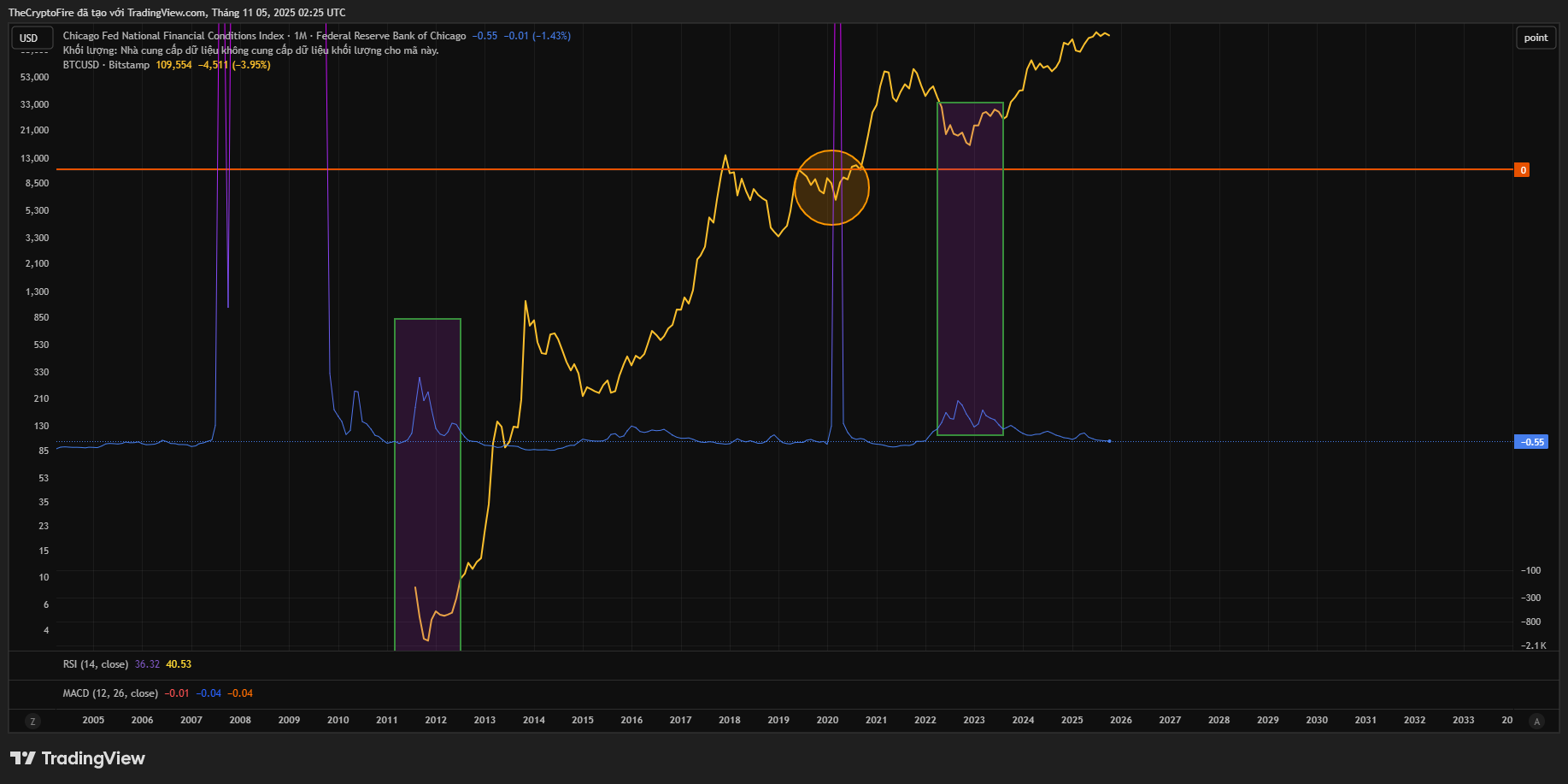The width and height of the screenshot is (1568, 784).
Task: Click the 5,300 price level on left axis
Action: click(x=38, y=210)
